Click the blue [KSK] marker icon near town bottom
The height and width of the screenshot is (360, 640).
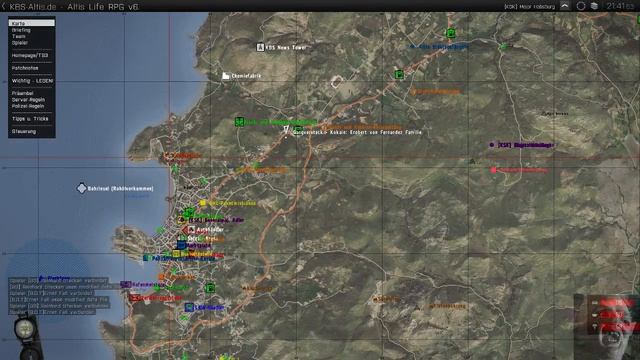tap(189, 307)
